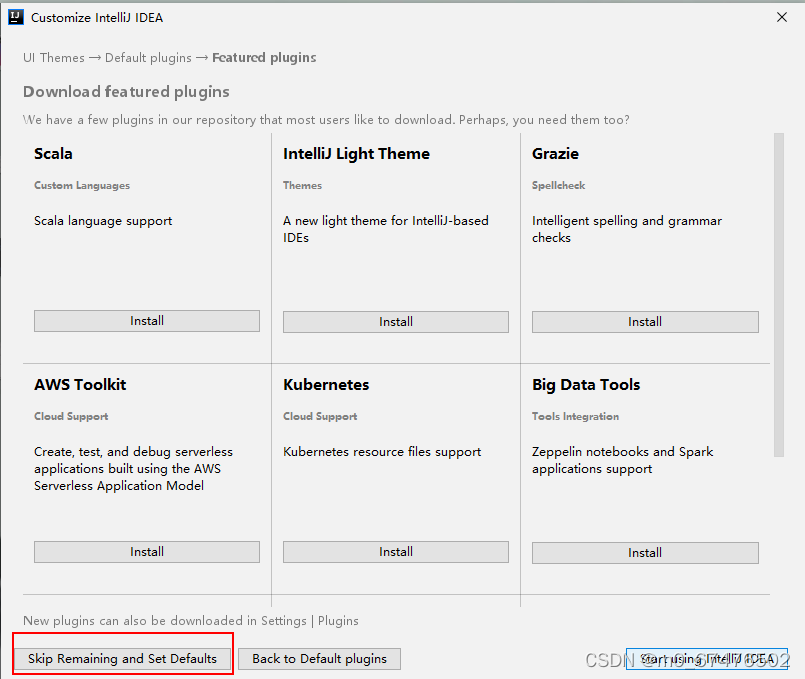This screenshot has height=679, width=805.
Task: Click the Download featured plugins heading
Action: (126, 91)
